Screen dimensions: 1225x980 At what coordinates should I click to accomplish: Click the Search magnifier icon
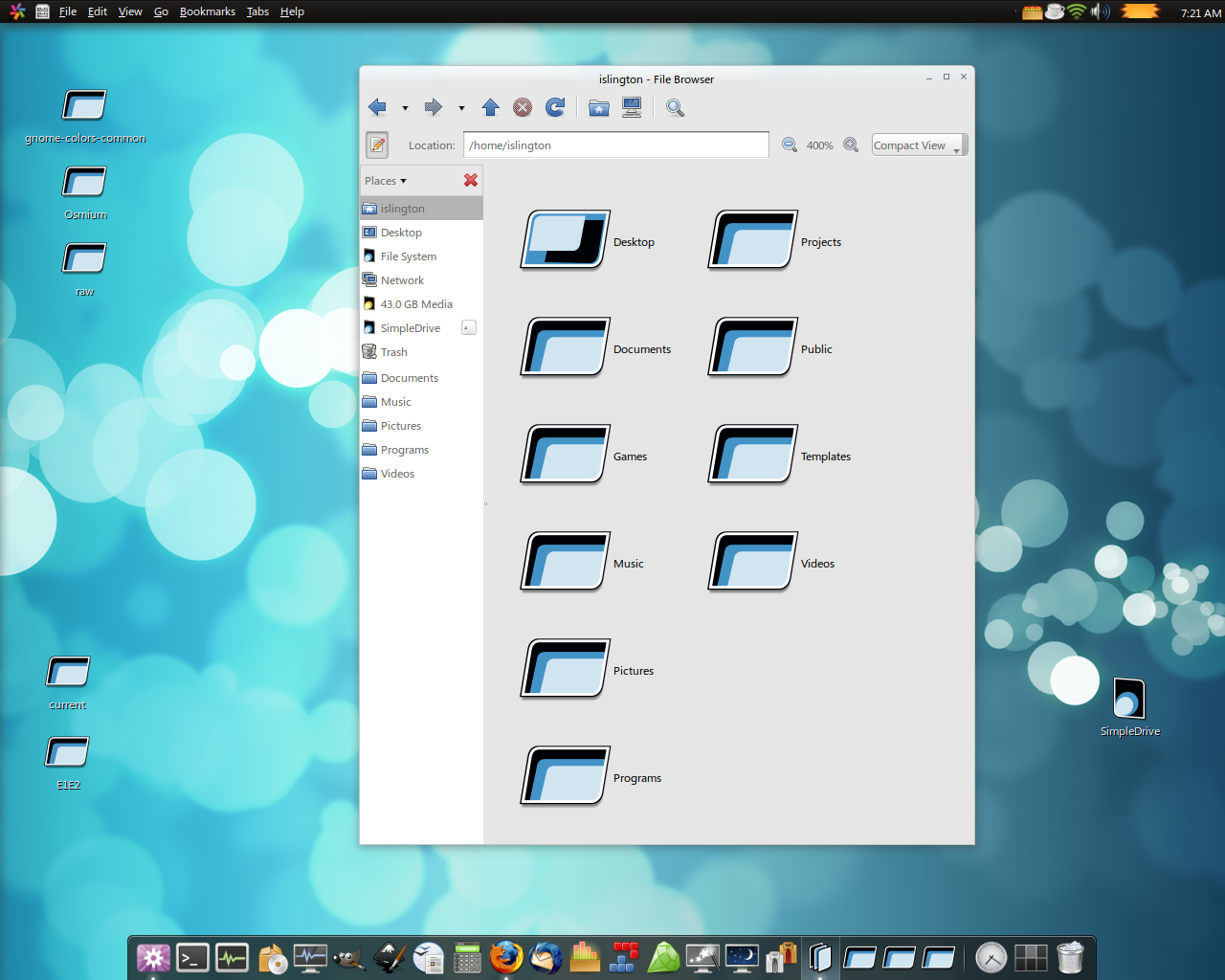[675, 107]
